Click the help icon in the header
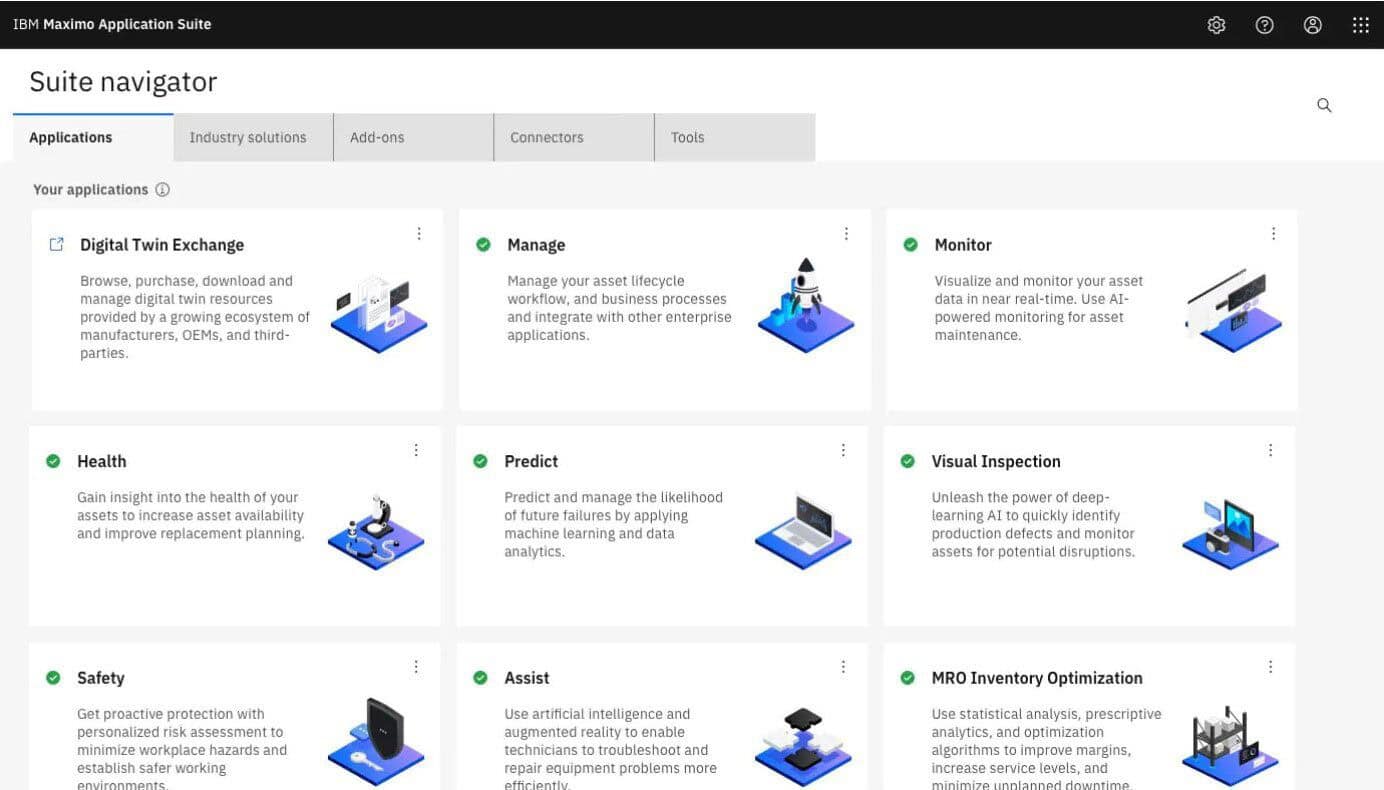This screenshot has width=1384, height=790. (1264, 24)
